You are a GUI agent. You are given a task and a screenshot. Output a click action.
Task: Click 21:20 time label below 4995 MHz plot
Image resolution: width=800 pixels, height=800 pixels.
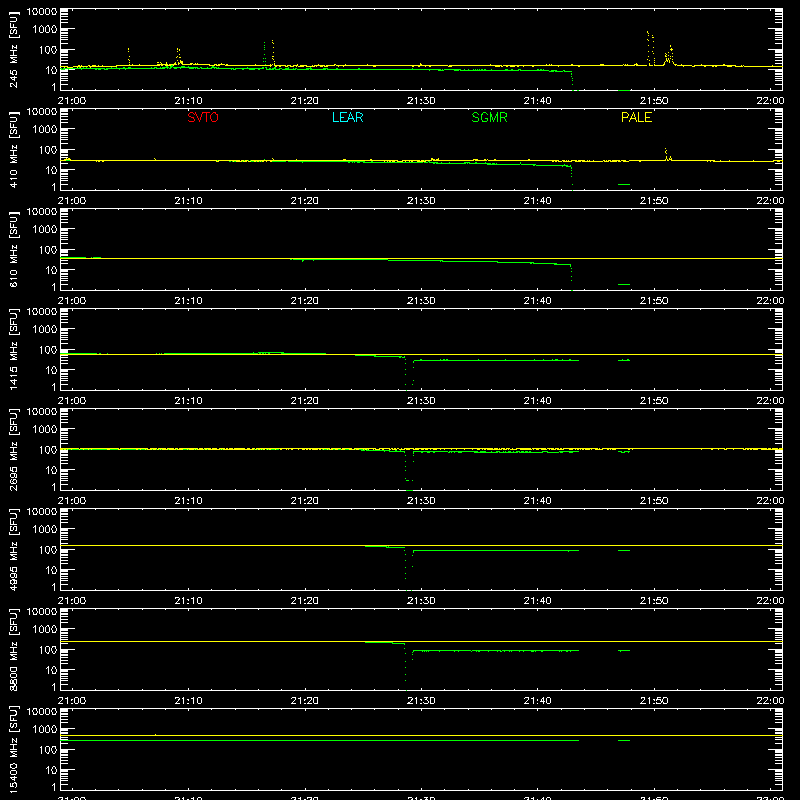coord(305,601)
